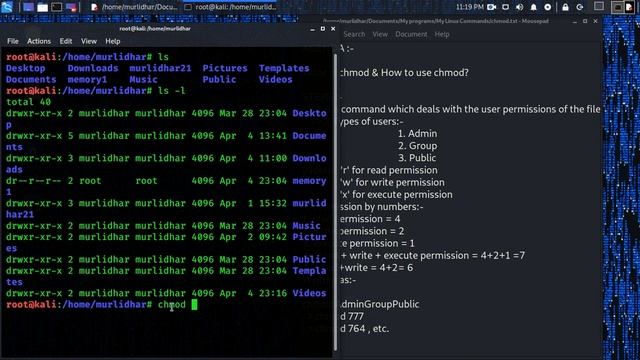
Task: Click "'r' for read permission" line
Action: 389,170
